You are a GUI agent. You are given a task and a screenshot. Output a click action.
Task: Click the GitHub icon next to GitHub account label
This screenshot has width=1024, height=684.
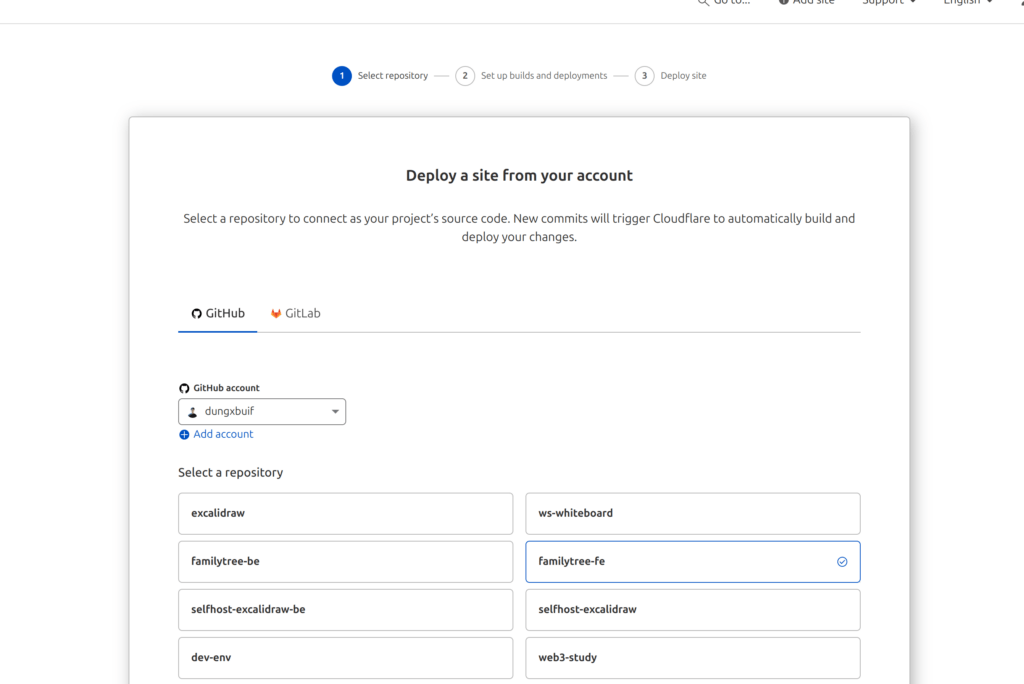click(x=184, y=388)
